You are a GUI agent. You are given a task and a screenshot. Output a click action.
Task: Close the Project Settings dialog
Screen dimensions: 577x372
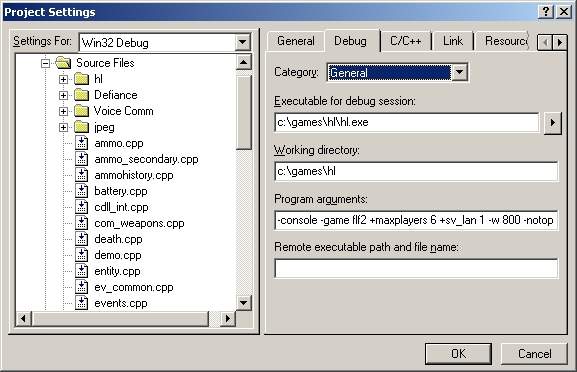[564, 12]
